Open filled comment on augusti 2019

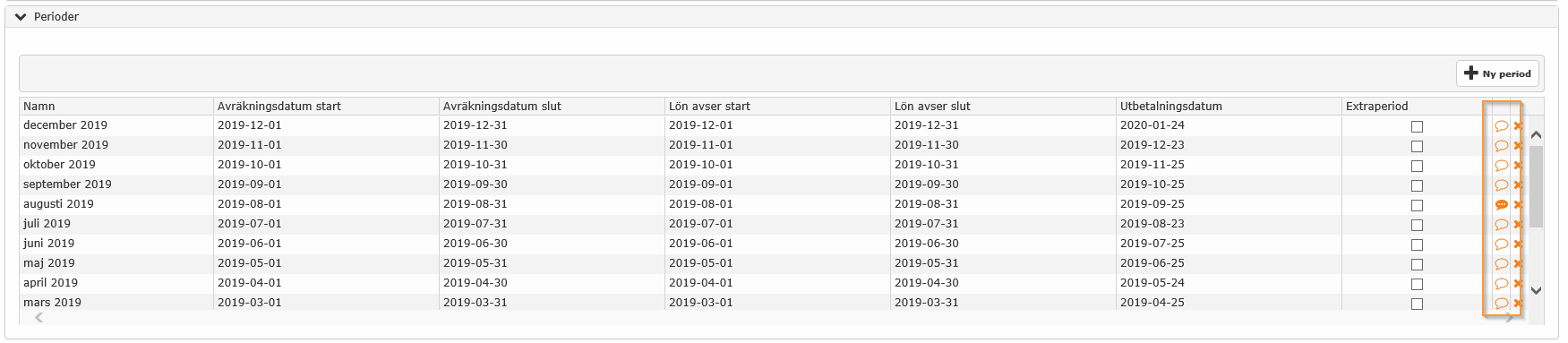point(1502,205)
